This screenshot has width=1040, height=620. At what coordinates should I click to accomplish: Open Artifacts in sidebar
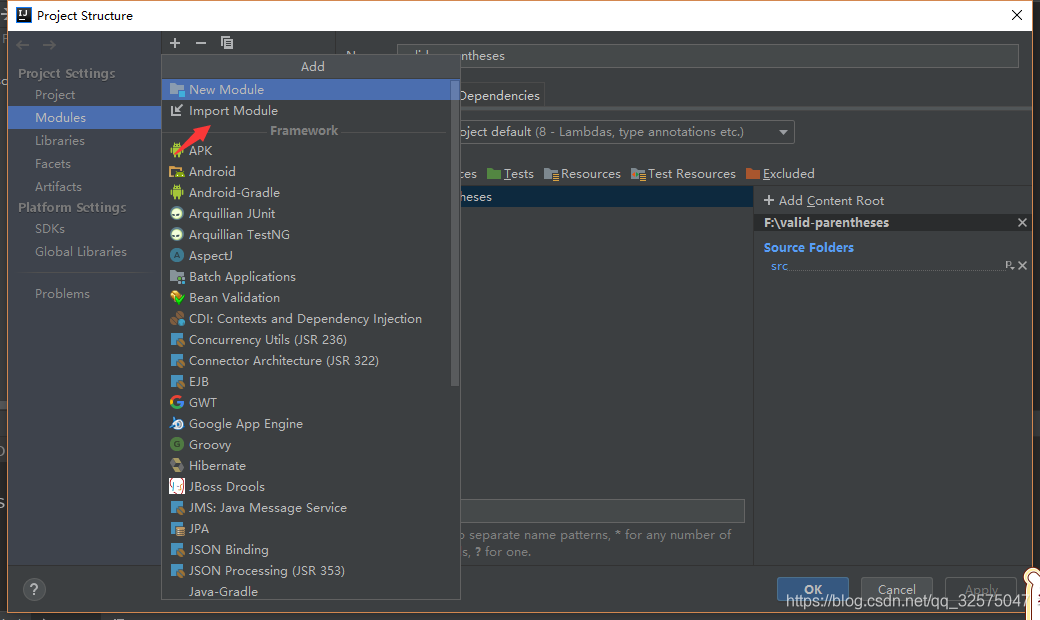(58, 187)
